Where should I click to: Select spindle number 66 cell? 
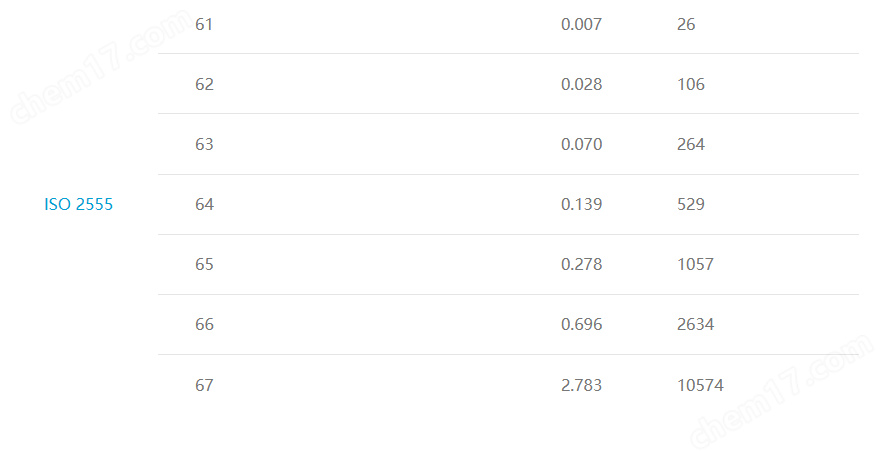[204, 324]
